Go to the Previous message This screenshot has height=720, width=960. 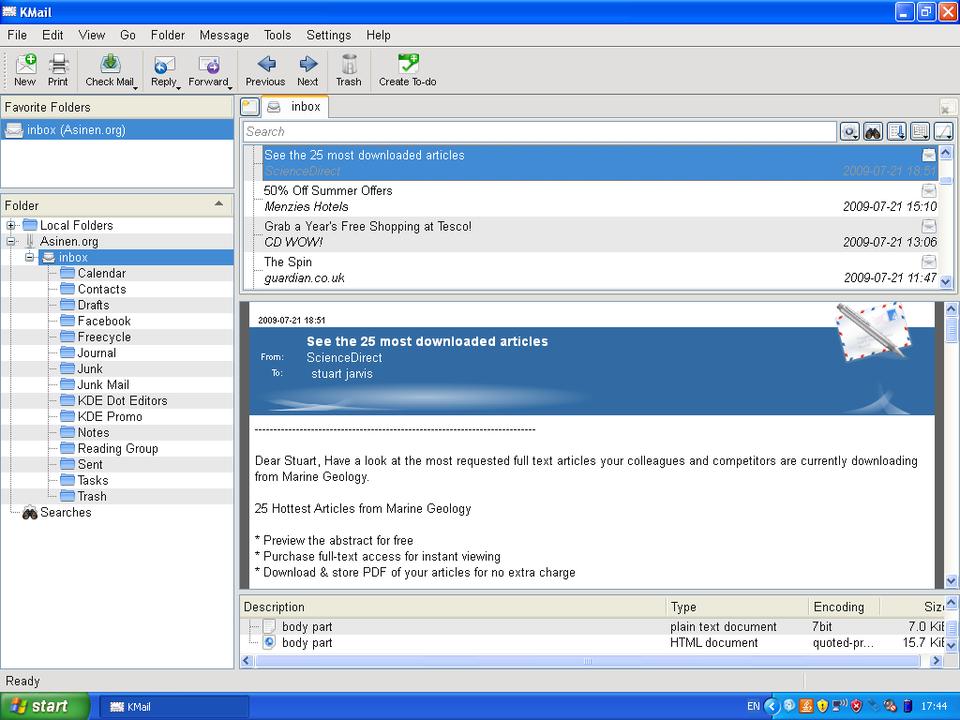click(x=265, y=69)
